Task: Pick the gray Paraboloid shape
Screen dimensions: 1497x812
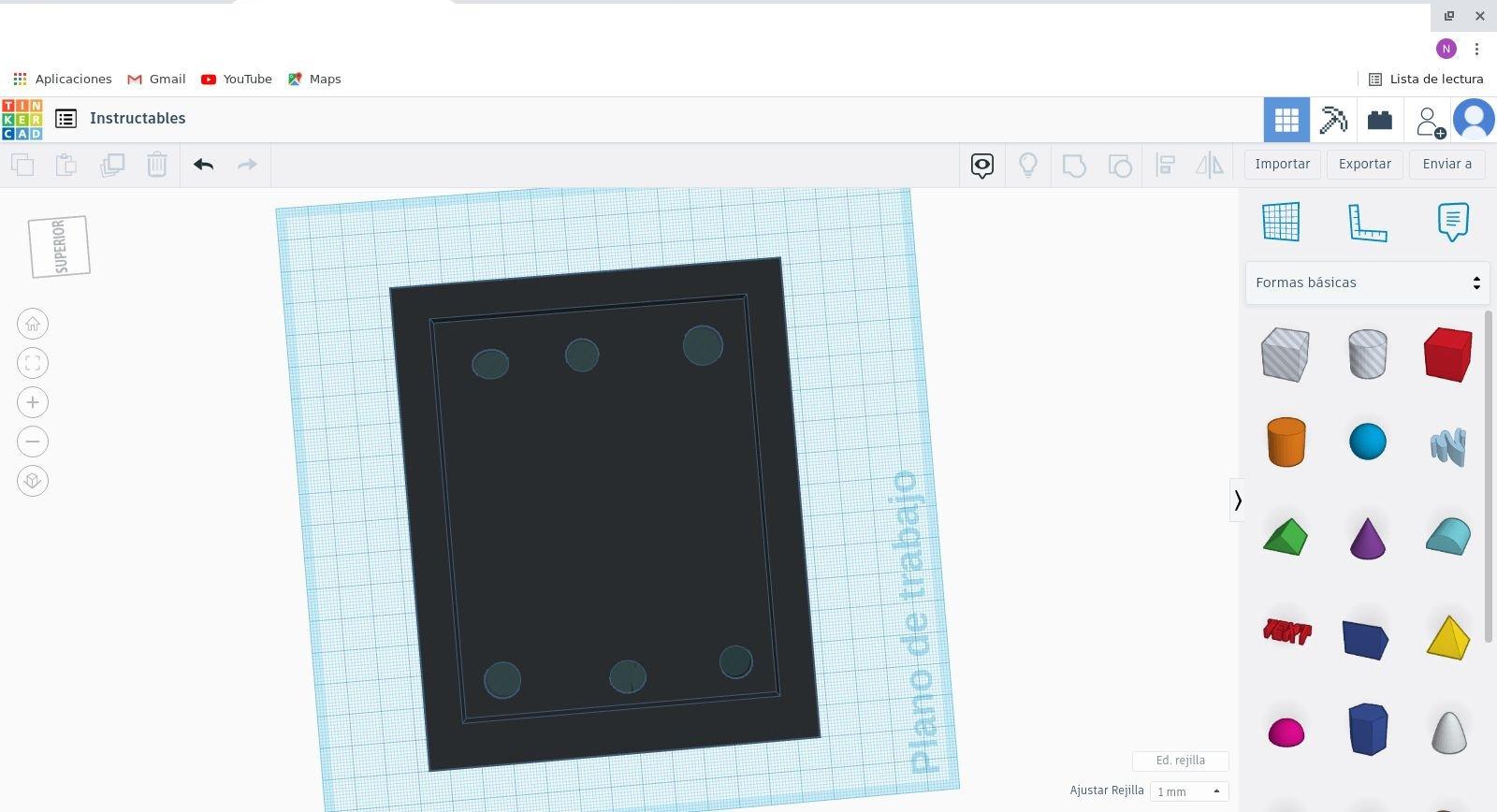Action: click(x=1448, y=732)
